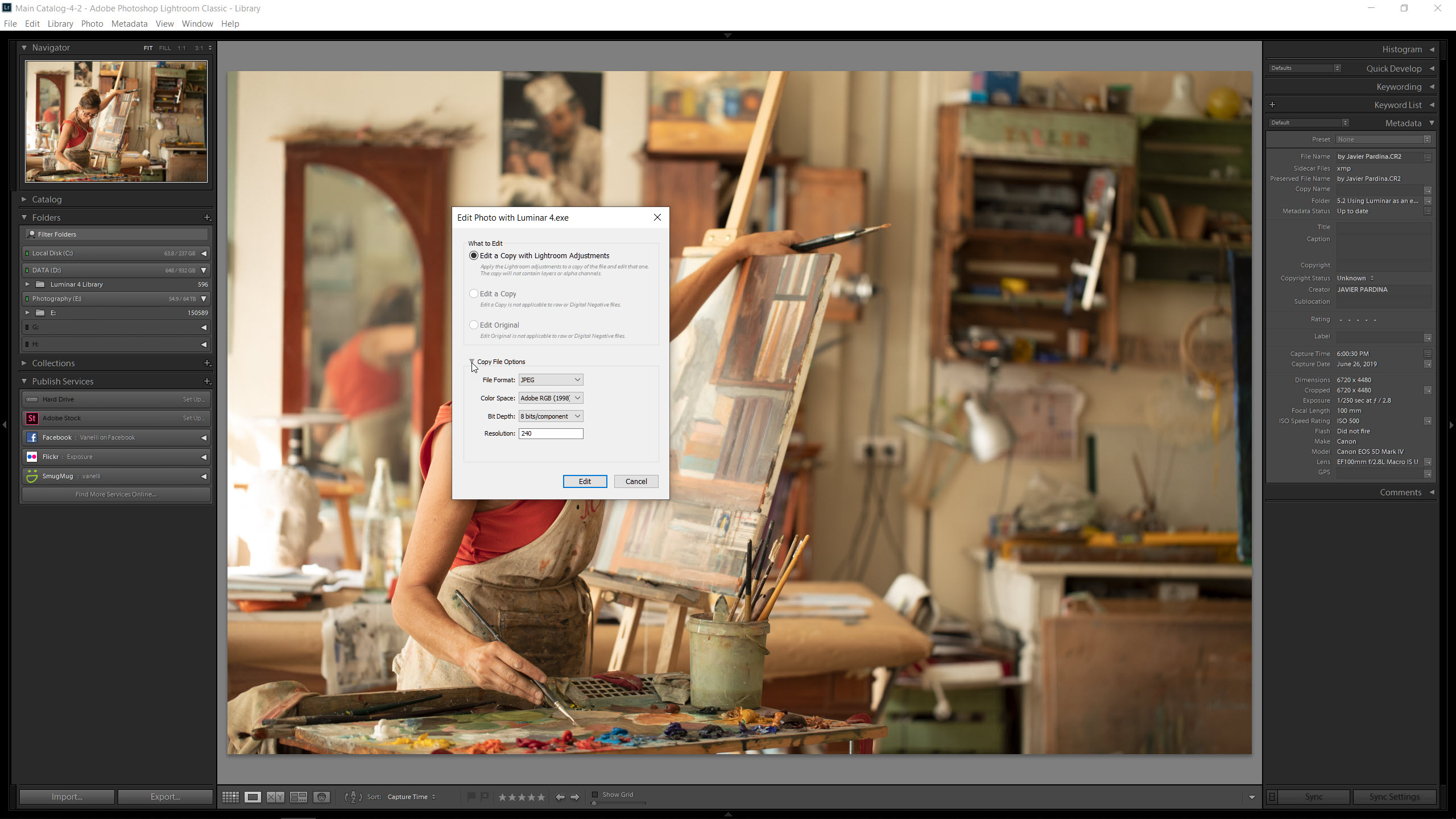The image size is (1456, 819).
Task: Select Edit a Copy radio button
Action: 473,293
